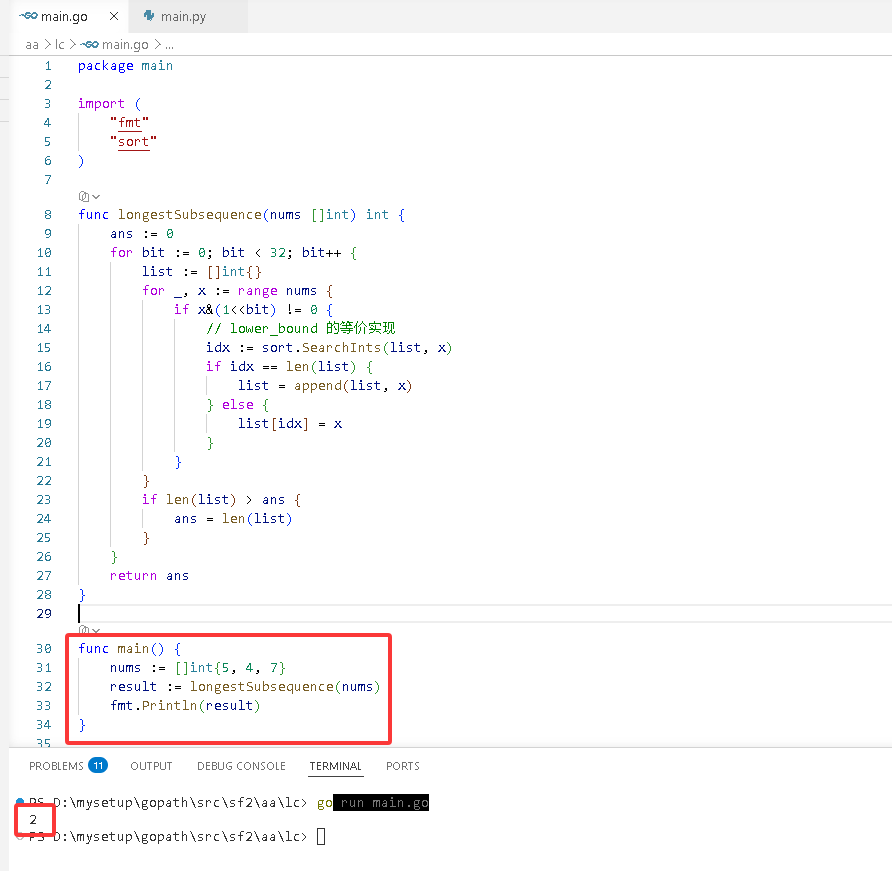Click 'list = append(list, x)' statement

325,386
